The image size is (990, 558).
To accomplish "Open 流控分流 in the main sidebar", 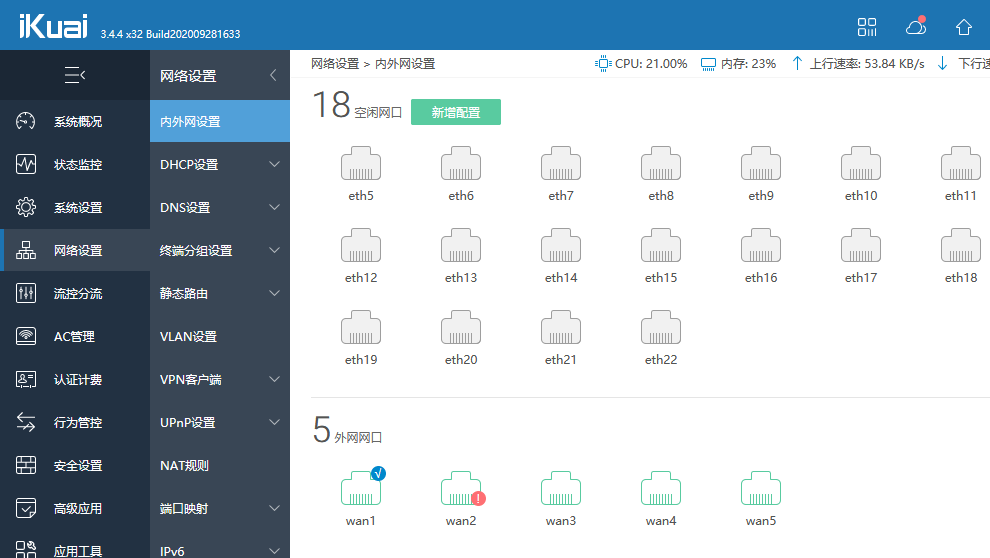I will coord(75,293).
